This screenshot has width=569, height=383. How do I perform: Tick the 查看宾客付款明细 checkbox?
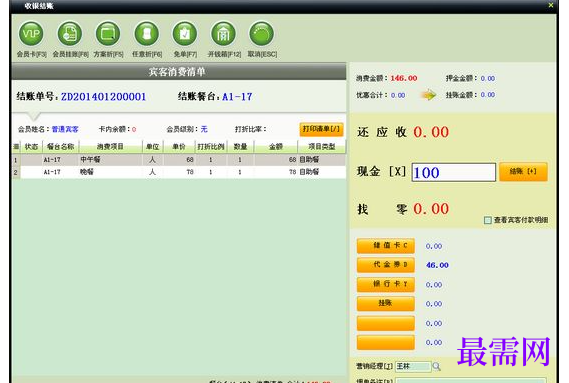(x=488, y=220)
